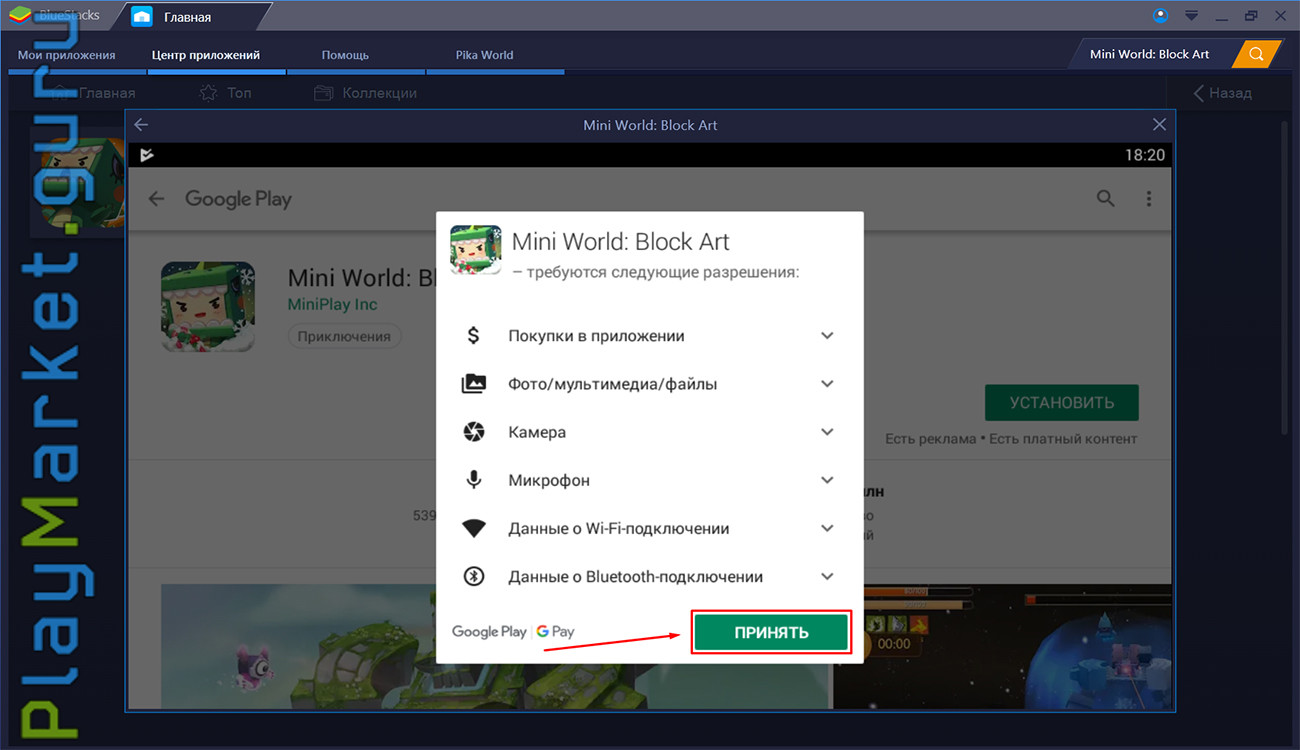Click the back arrow in the Mini World window header

point(141,125)
